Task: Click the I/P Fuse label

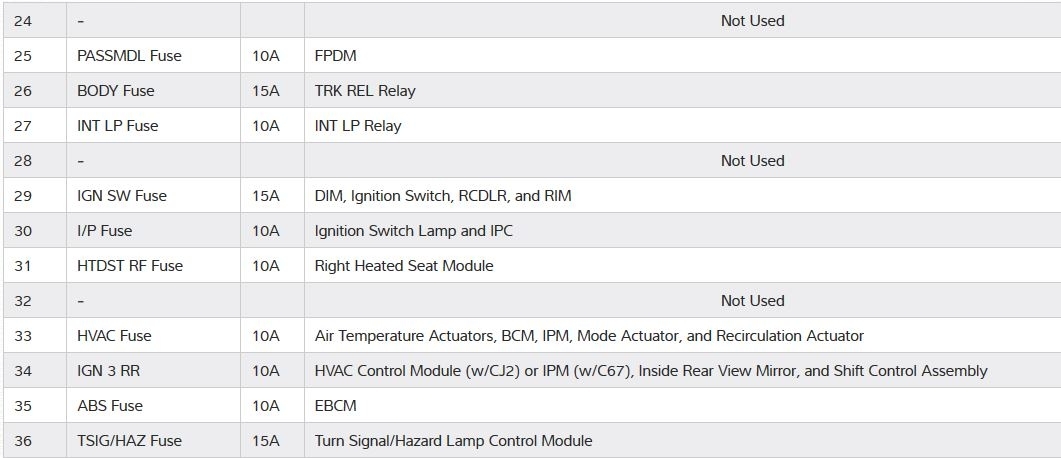Action: coord(104,231)
